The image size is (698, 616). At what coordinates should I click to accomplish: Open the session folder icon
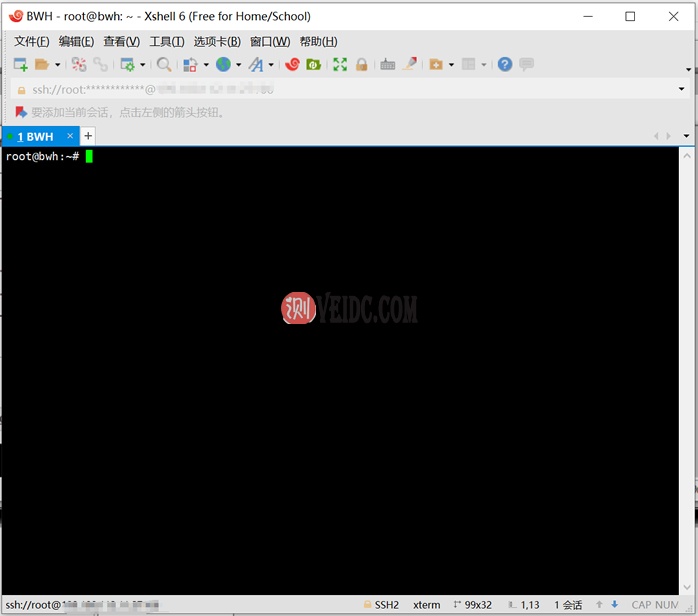[x=41, y=65]
